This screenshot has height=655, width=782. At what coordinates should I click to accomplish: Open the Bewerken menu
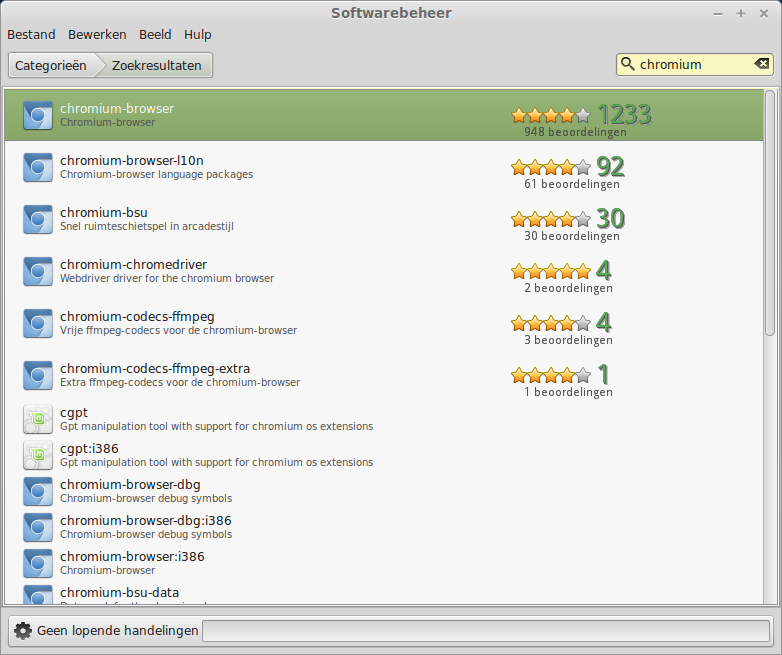97,34
